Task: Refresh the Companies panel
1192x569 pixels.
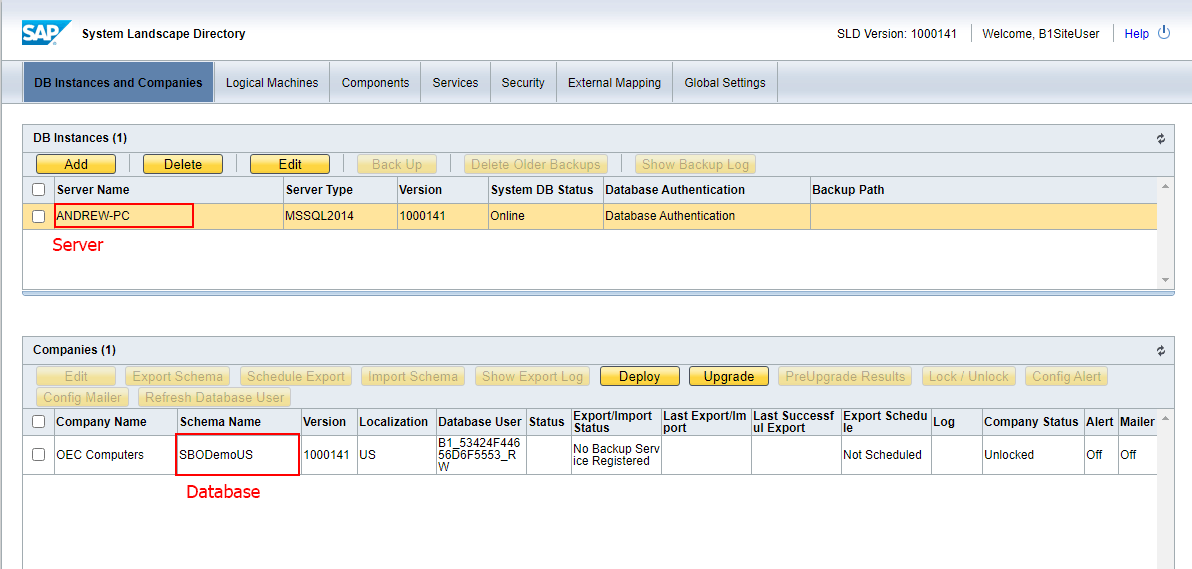Action: click(1161, 351)
